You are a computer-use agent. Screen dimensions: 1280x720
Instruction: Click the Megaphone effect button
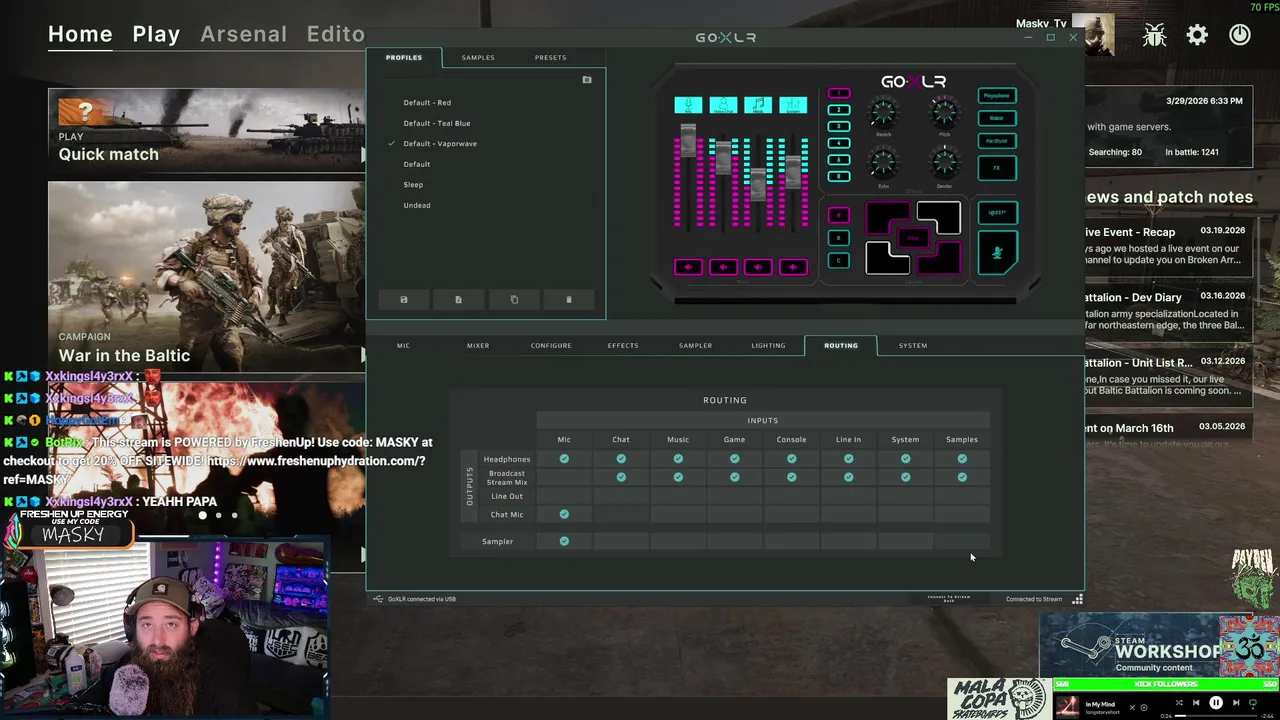(x=997, y=96)
